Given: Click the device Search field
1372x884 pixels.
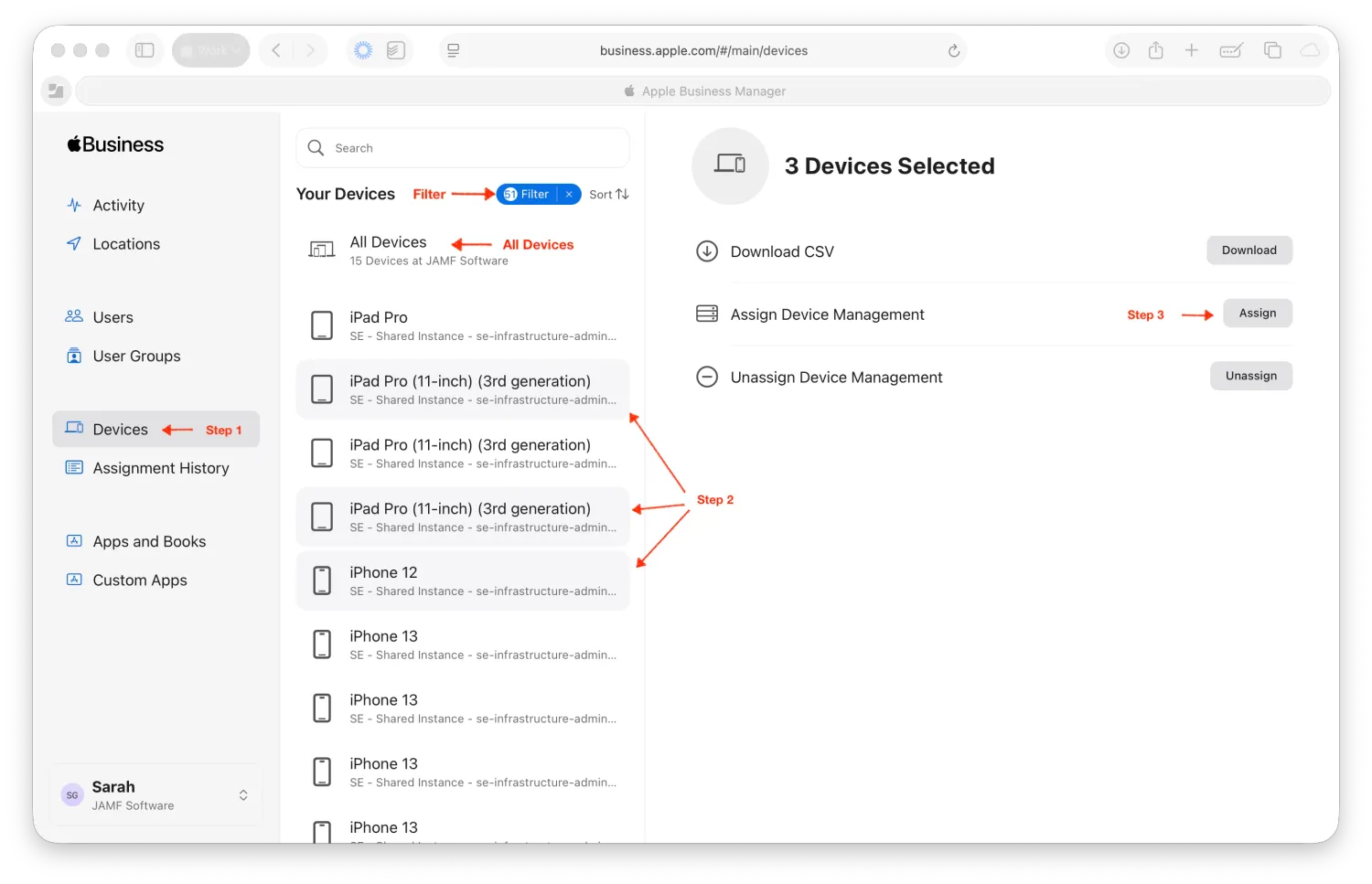Looking at the screenshot, I should click(x=462, y=147).
